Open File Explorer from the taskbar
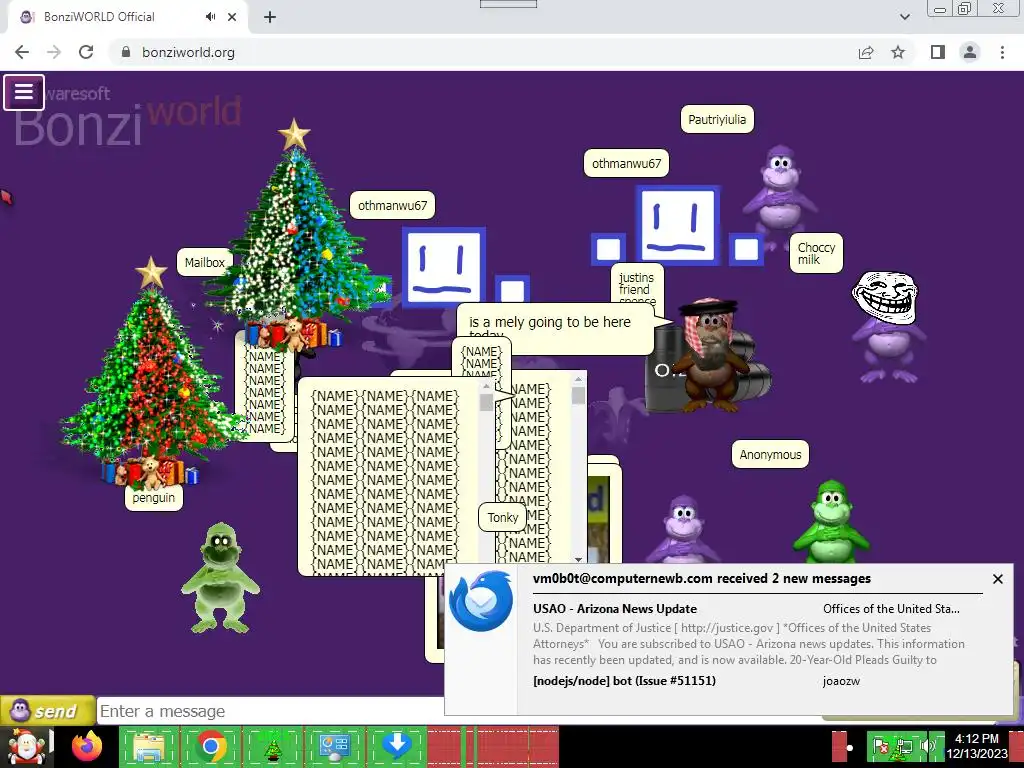Screen dimensions: 1024x768 (x=149, y=746)
